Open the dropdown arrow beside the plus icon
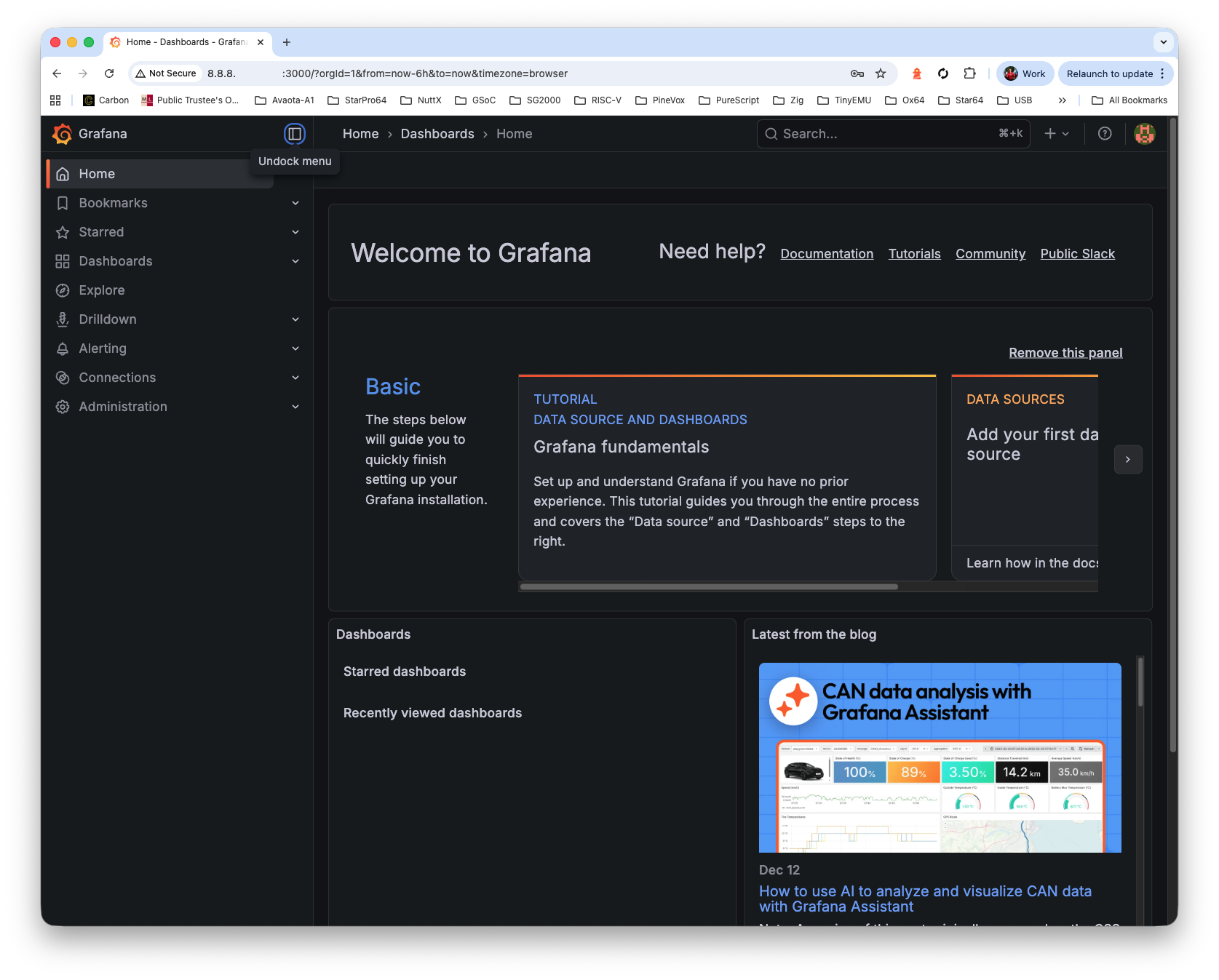The height and width of the screenshot is (980, 1219). (x=1065, y=134)
